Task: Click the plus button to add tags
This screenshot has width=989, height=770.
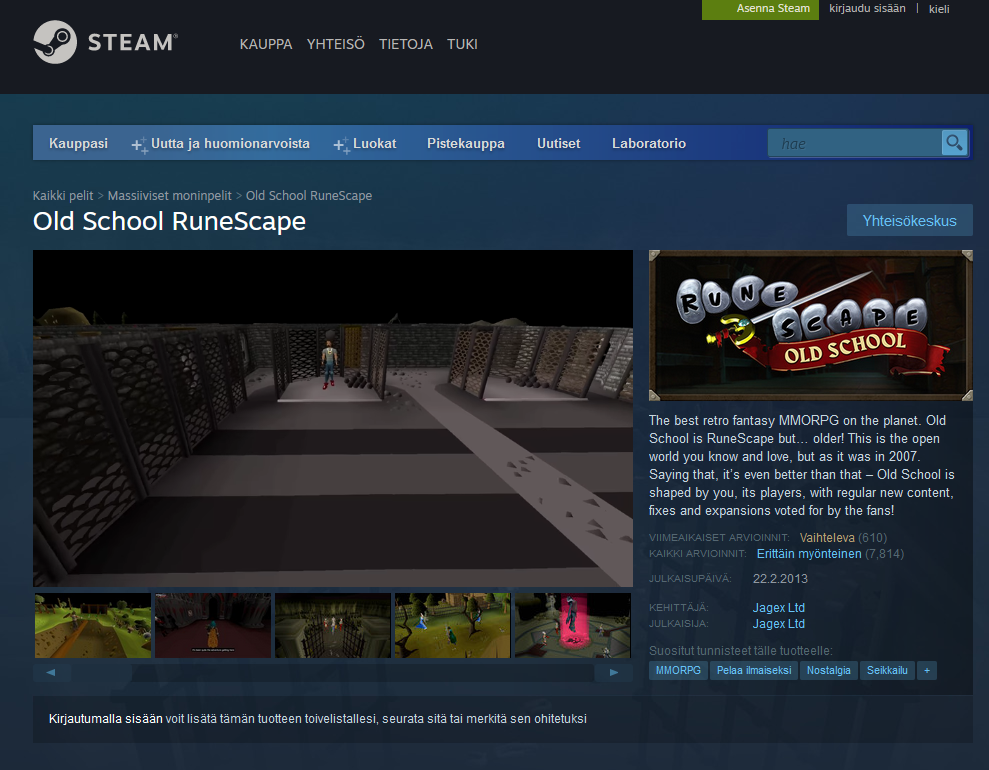Action: [927, 670]
